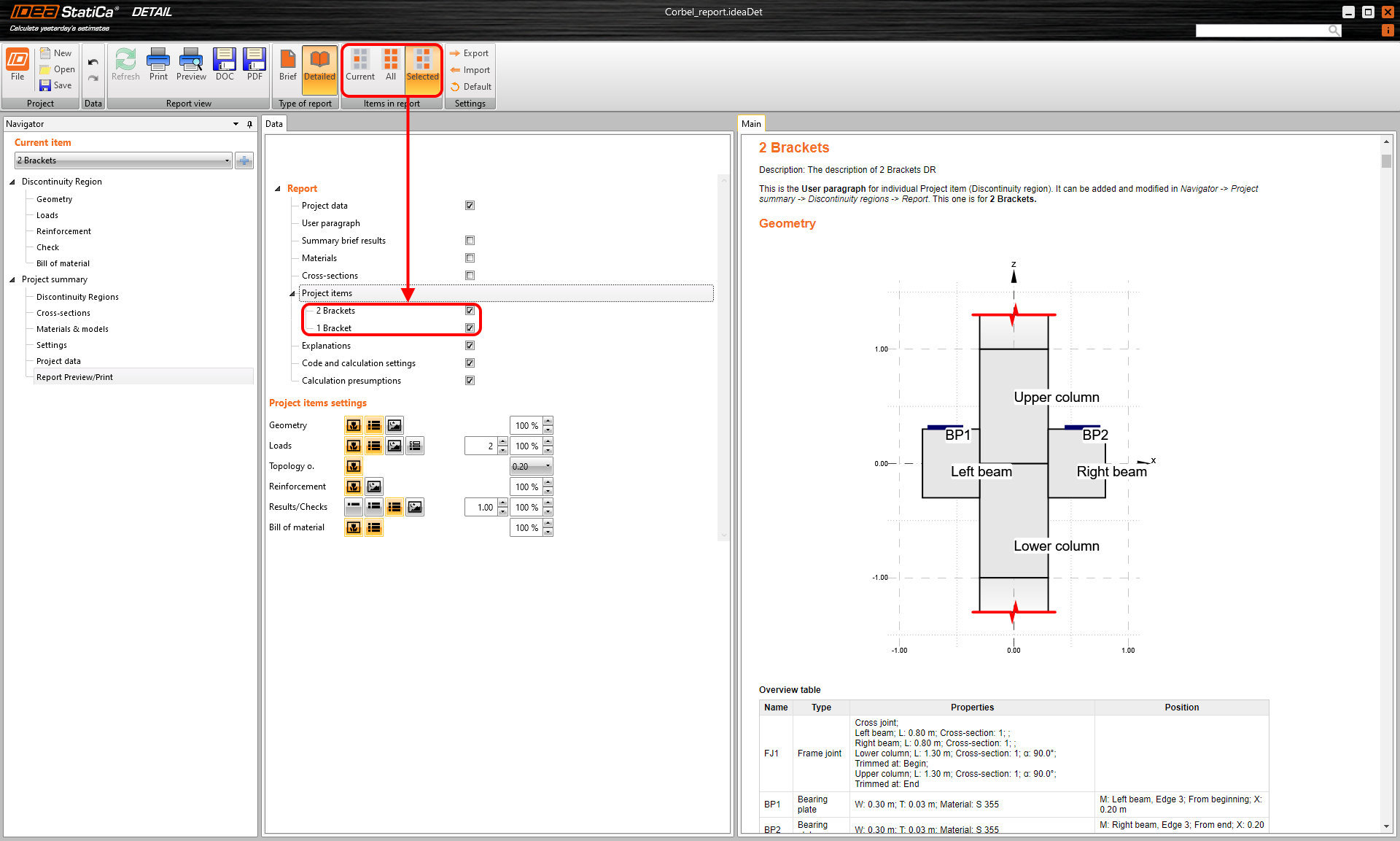Select the Data tab
Viewport: 1400px width, 841px height.
click(274, 123)
